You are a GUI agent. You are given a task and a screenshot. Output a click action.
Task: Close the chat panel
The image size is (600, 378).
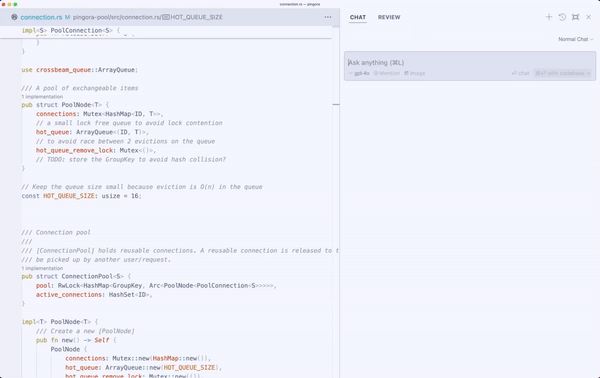pyautogui.click(x=589, y=17)
